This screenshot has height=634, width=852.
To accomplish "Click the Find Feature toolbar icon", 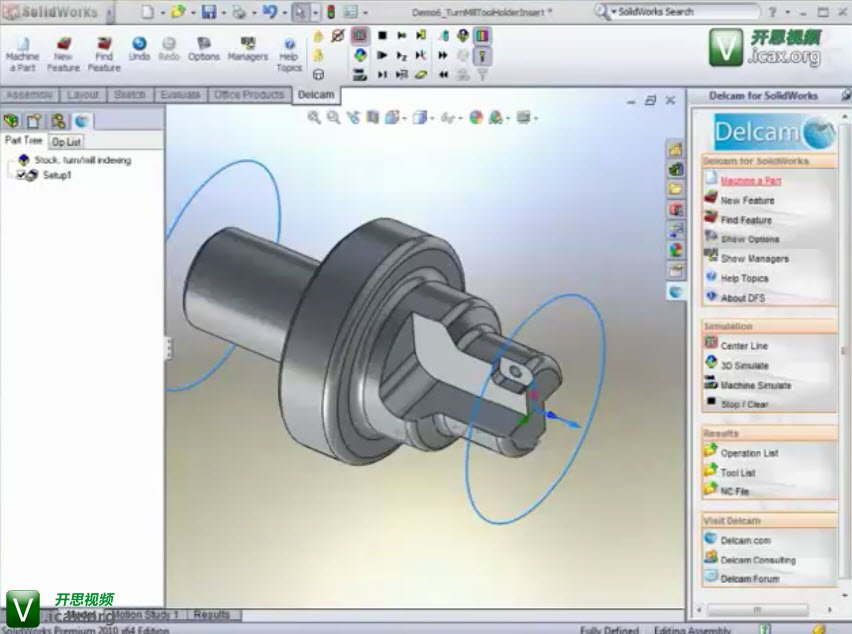I will coord(104,54).
